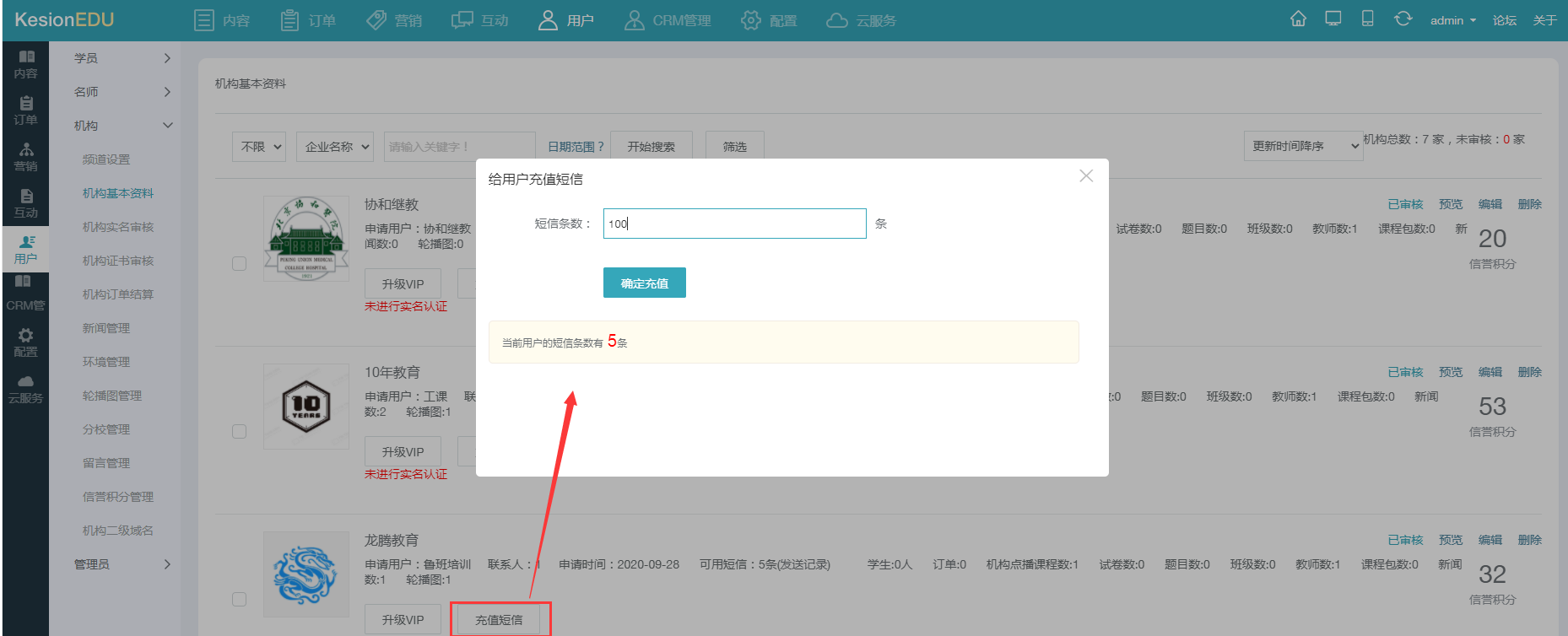
Task: Click the 云服务 cloud icon in left sidebar
Action: click(x=25, y=389)
